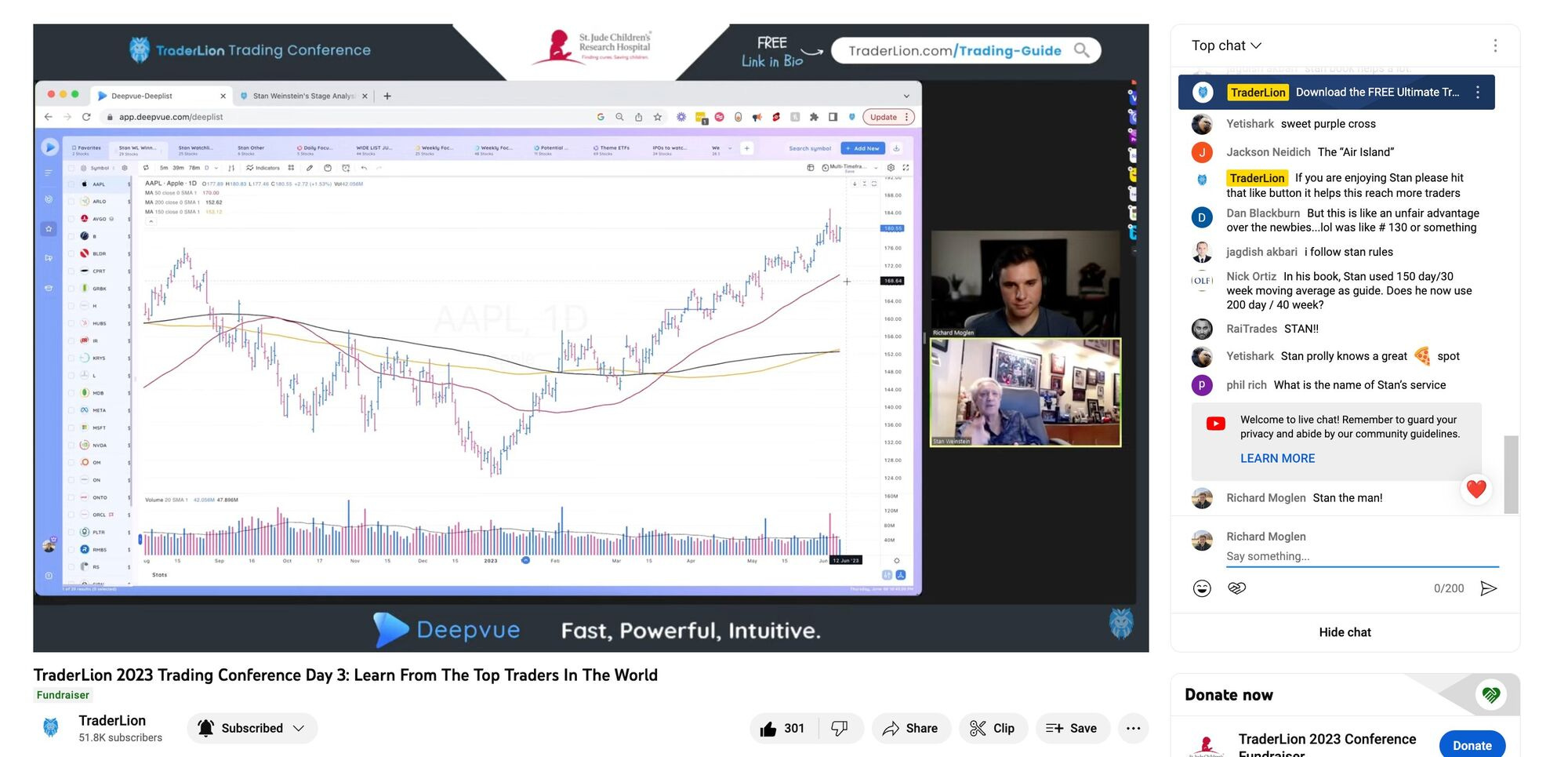Click the red heart reaction button
The width and height of the screenshot is (1568, 757).
(1476, 489)
